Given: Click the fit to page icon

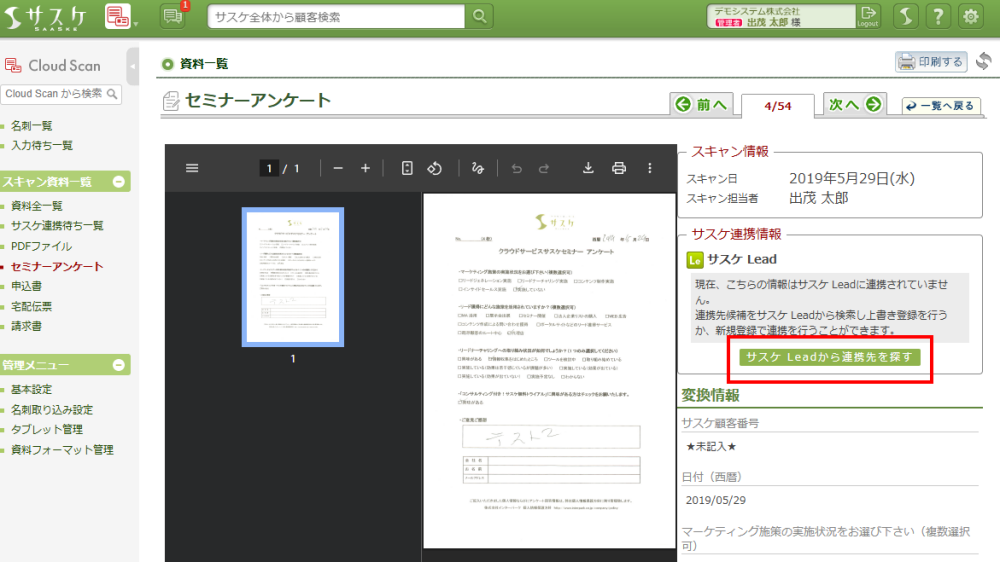Looking at the screenshot, I should [x=407, y=168].
